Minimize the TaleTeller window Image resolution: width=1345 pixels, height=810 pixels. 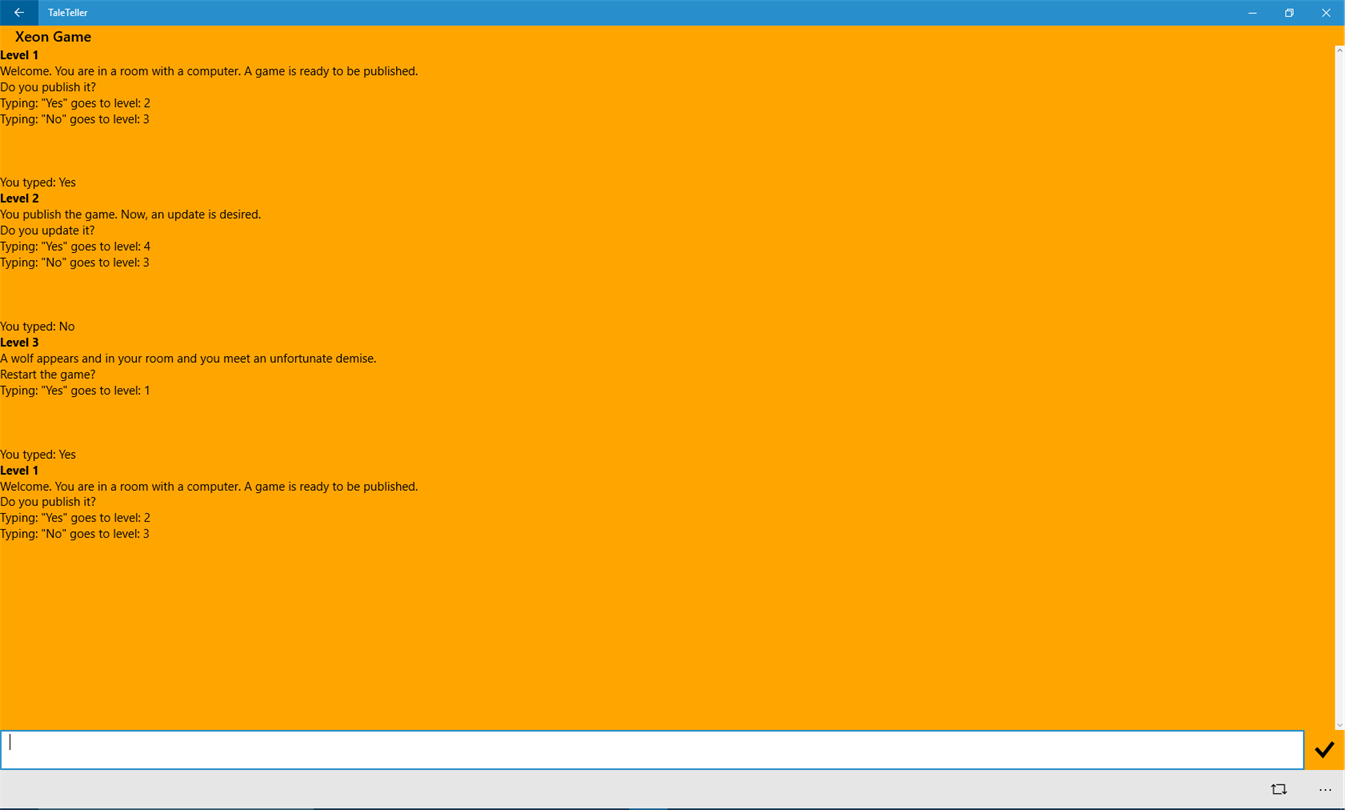[x=1252, y=13]
